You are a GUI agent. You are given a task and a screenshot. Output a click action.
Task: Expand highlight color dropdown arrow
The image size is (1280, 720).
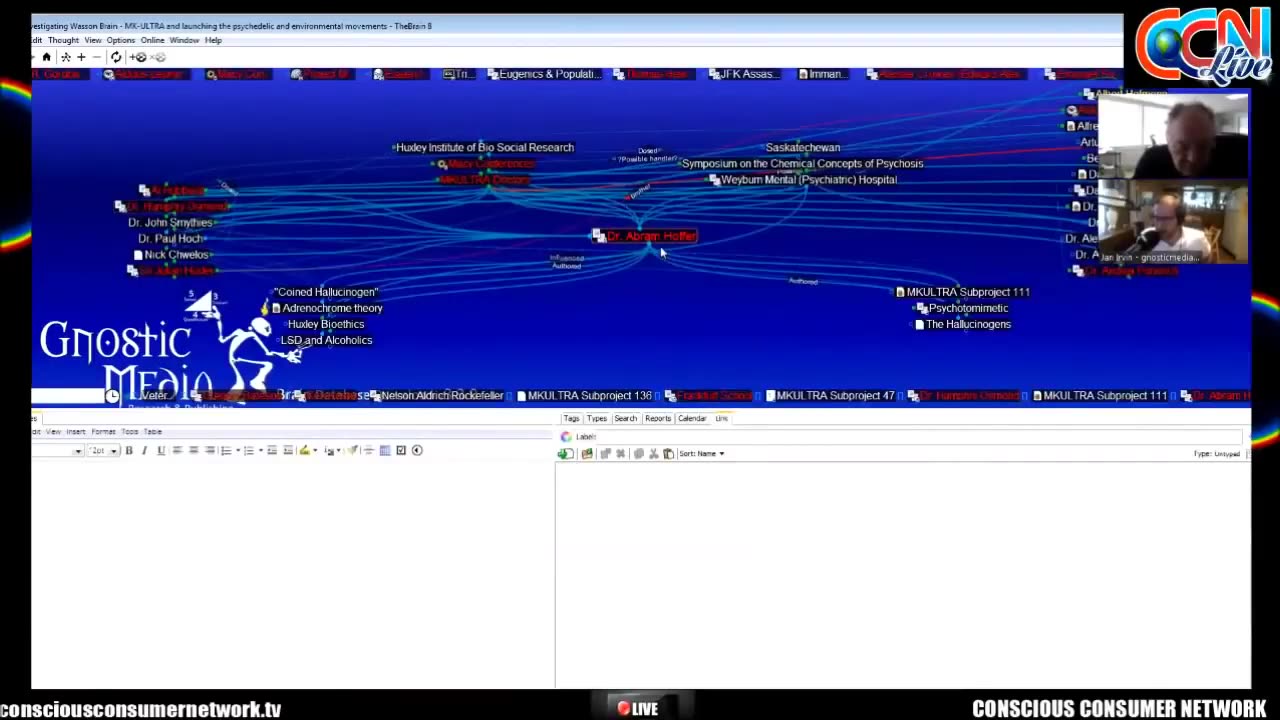tap(315, 451)
